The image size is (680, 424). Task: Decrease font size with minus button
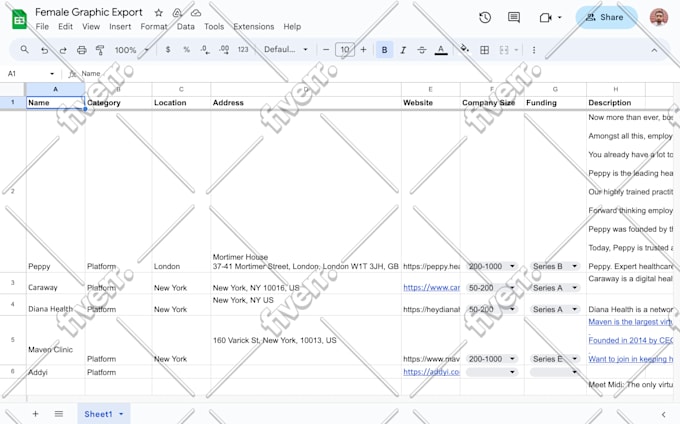tap(326, 50)
